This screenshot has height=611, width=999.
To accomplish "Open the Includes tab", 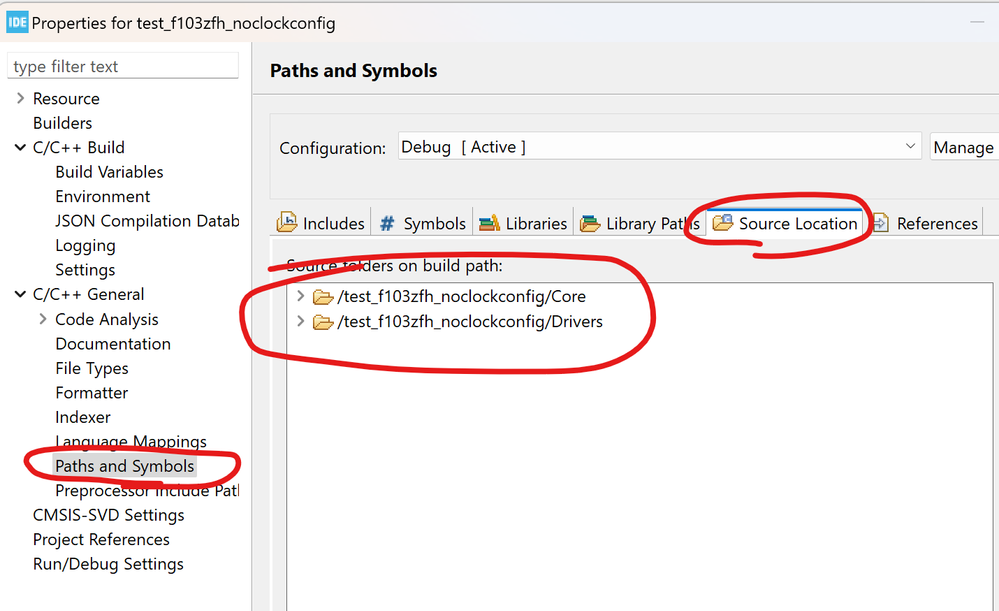I will tap(321, 223).
